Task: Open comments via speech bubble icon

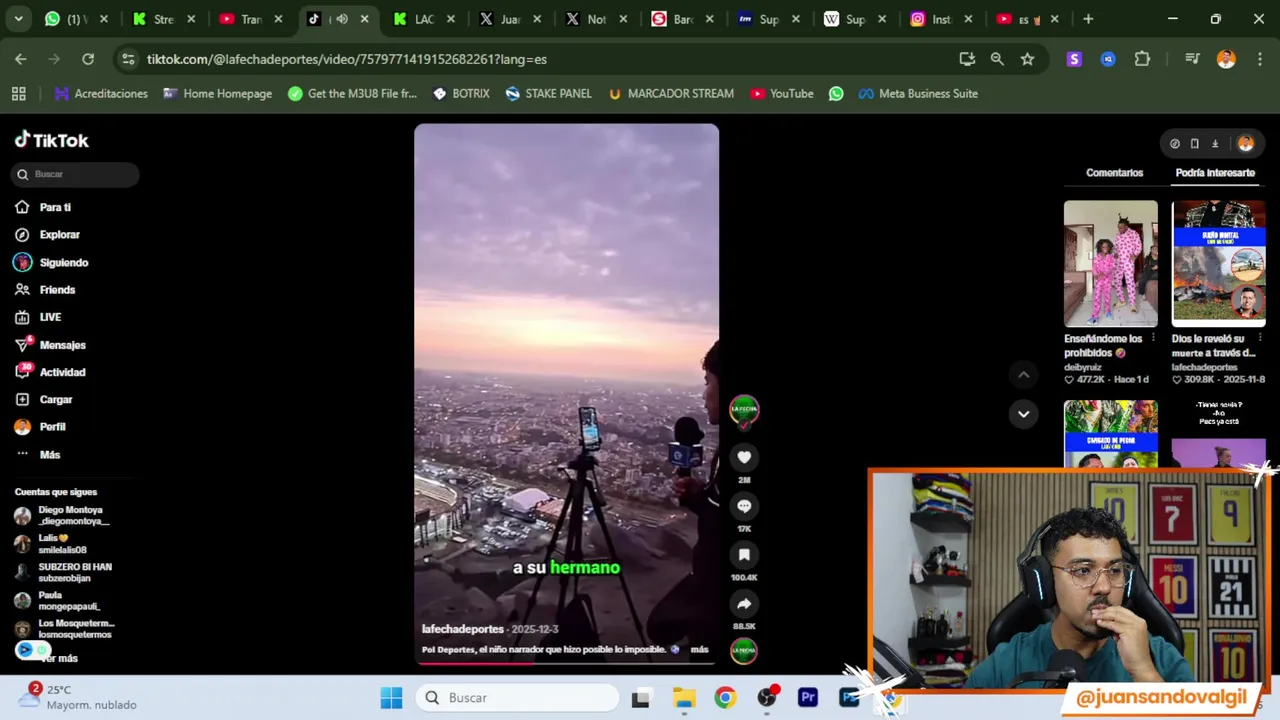Action: click(744, 506)
